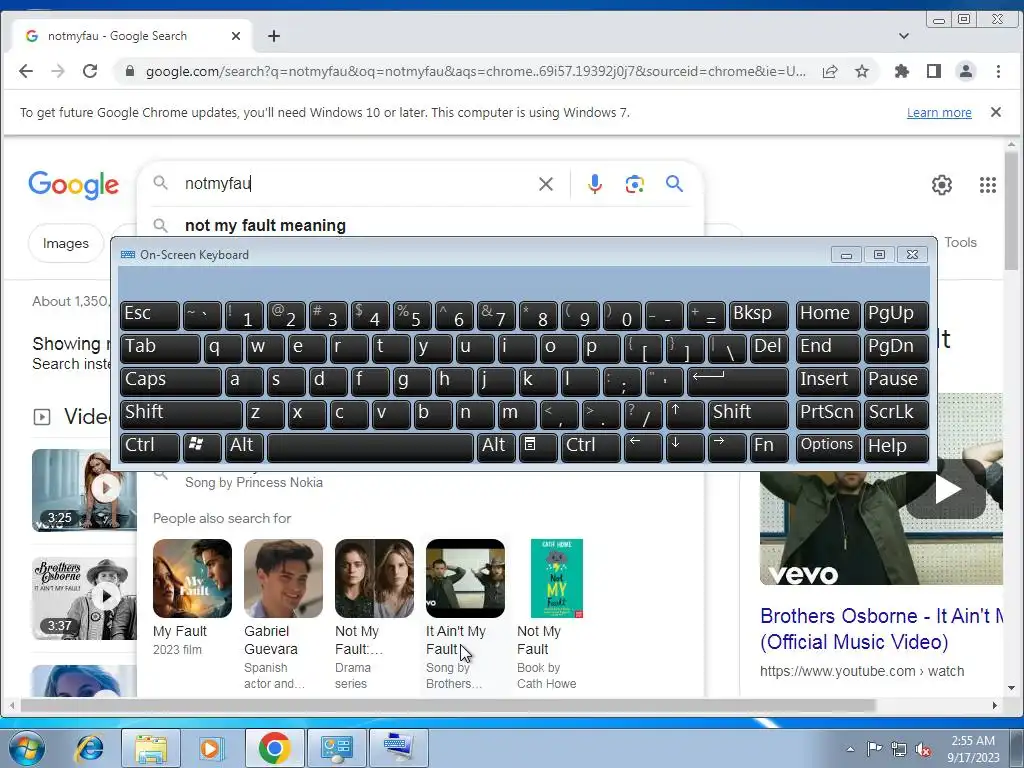
Task: View site information via lock icon
Action: pyautogui.click(x=129, y=71)
